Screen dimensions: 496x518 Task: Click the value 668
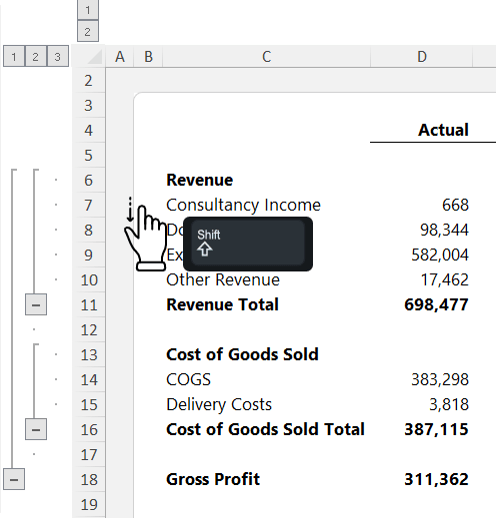click(455, 205)
